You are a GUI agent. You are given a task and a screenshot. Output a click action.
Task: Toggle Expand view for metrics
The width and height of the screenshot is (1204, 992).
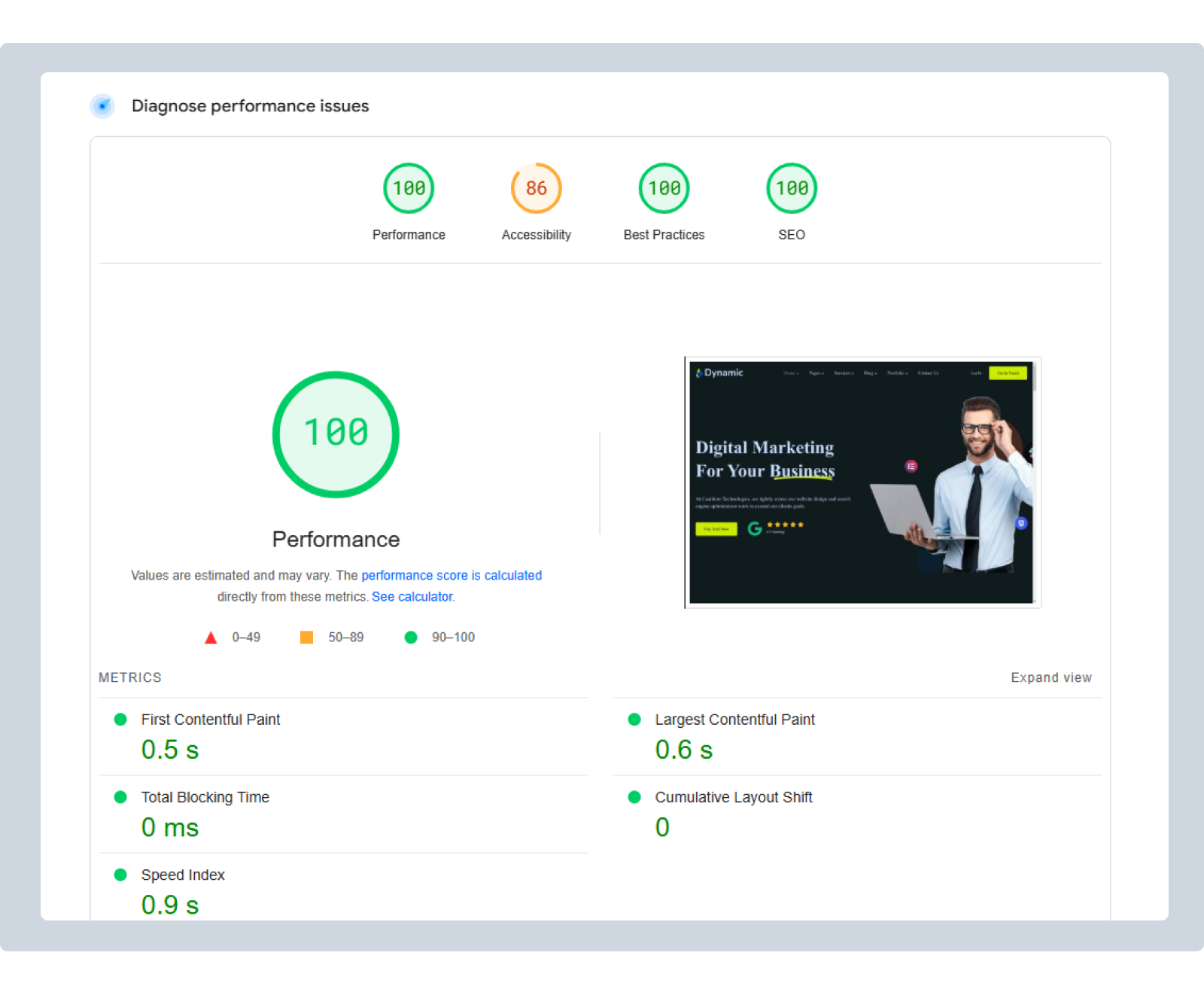click(x=1050, y=677)
